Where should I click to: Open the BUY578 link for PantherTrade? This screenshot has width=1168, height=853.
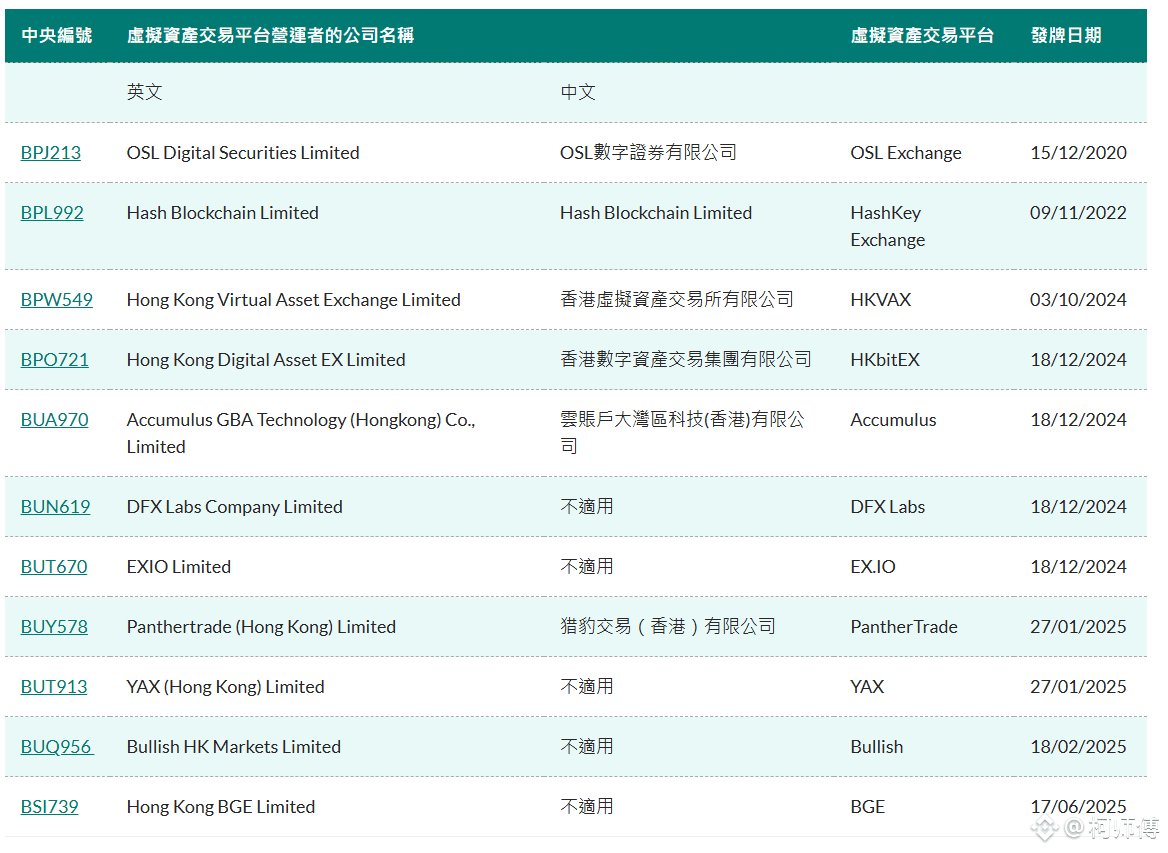click(x=54, y=626)
